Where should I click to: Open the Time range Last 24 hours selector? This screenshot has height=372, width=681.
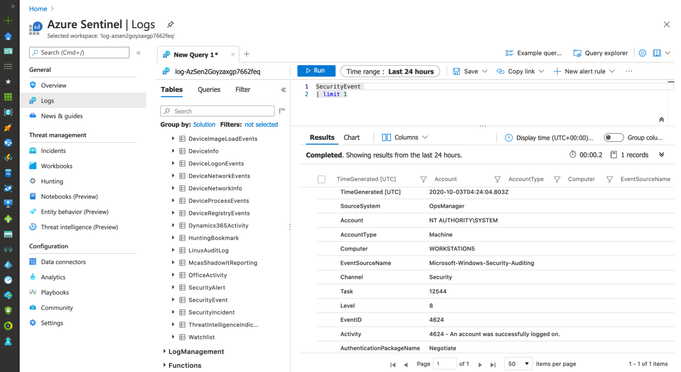tap(390, 71)
